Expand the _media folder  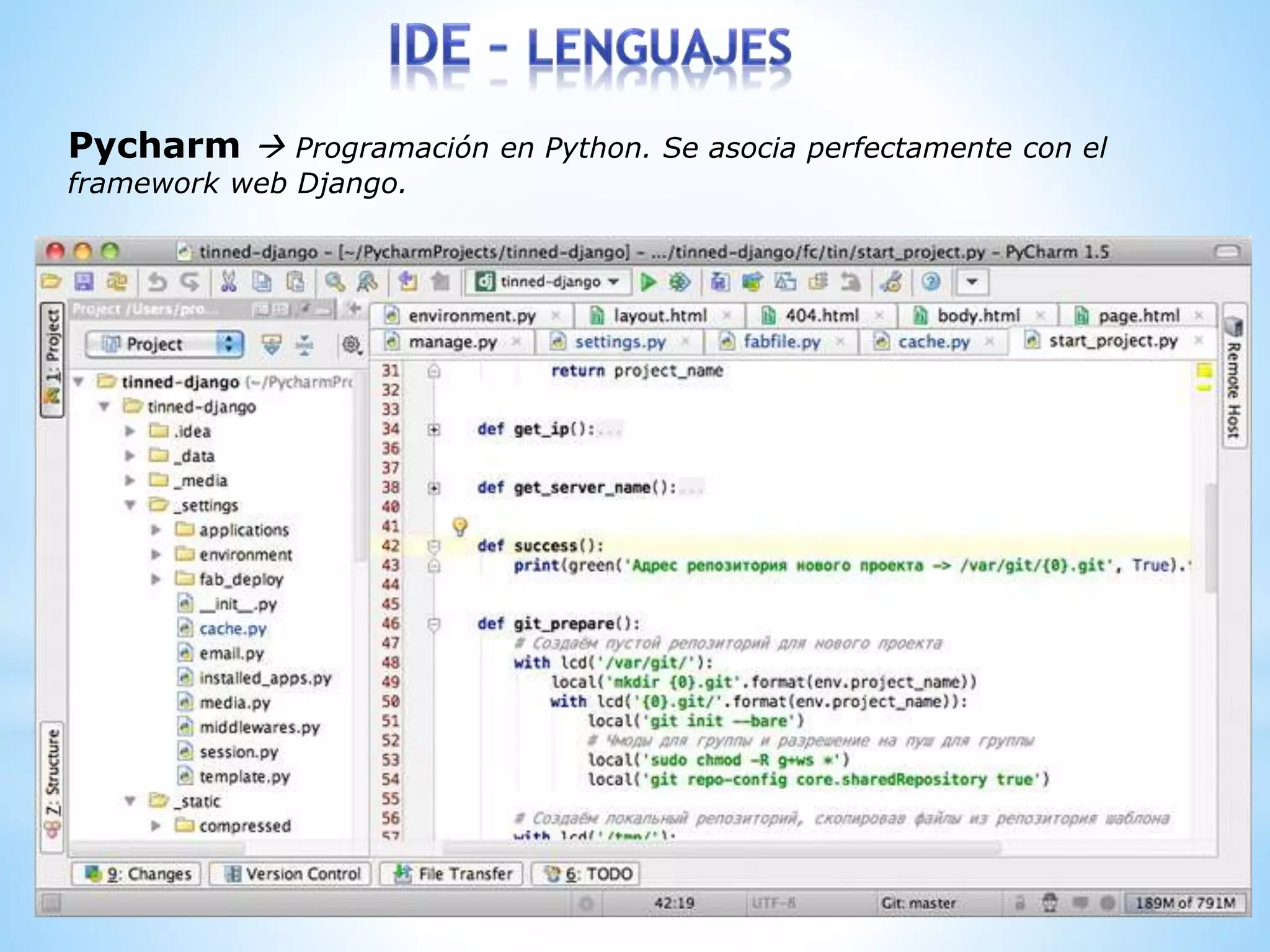(130, 480)
